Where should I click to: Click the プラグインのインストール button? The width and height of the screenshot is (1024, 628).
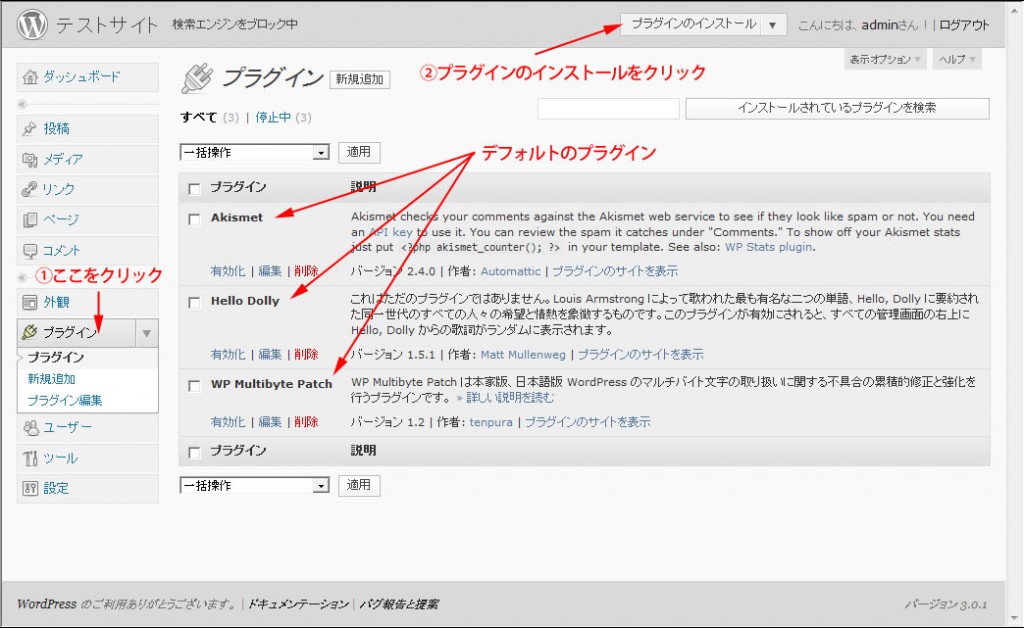[693, 24]
